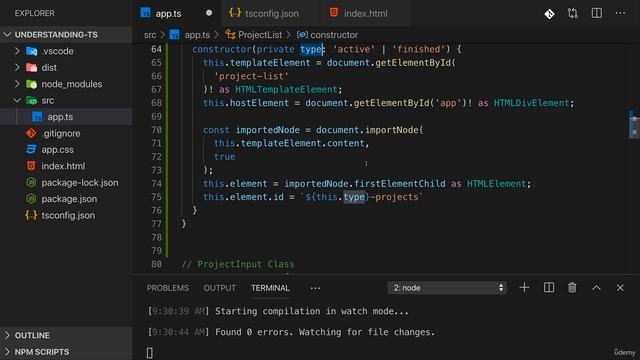This screenshot has width=640, height=360.
Task: Click the tsconfig.json braces icon in explorer
Action: point(31,215)
